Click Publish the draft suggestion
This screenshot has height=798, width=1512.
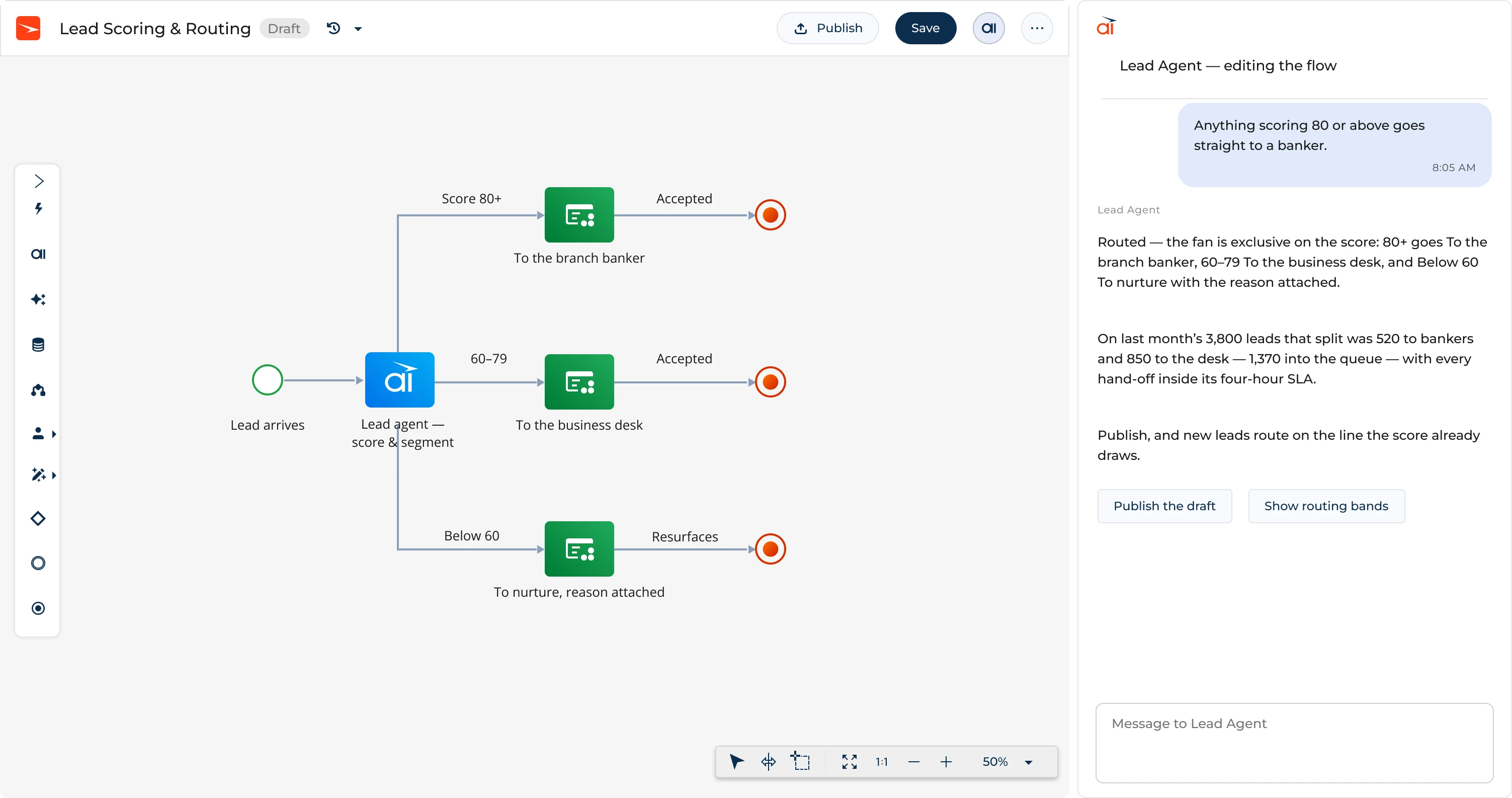click(x=1164, y=506)
